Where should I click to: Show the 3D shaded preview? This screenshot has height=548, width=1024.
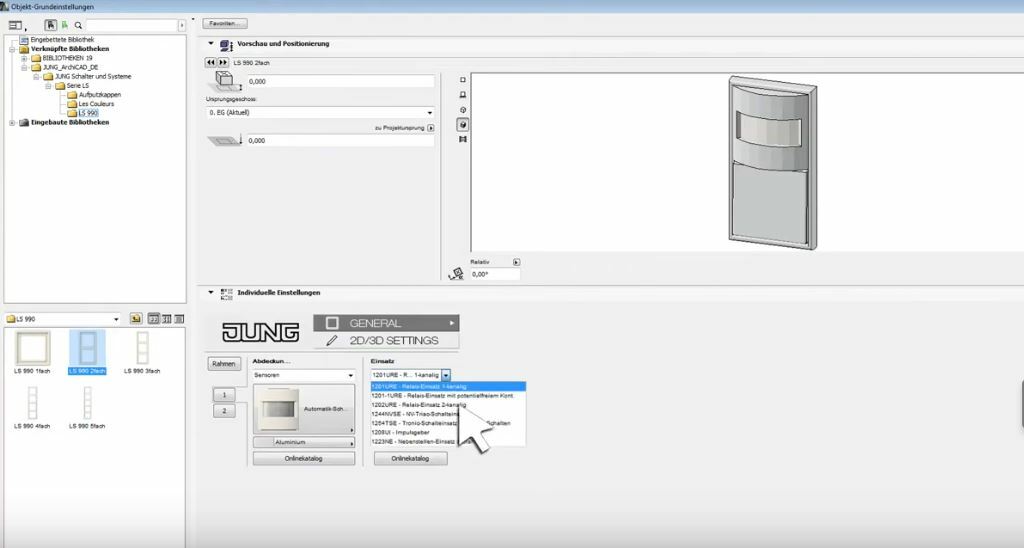coord(463,125)
